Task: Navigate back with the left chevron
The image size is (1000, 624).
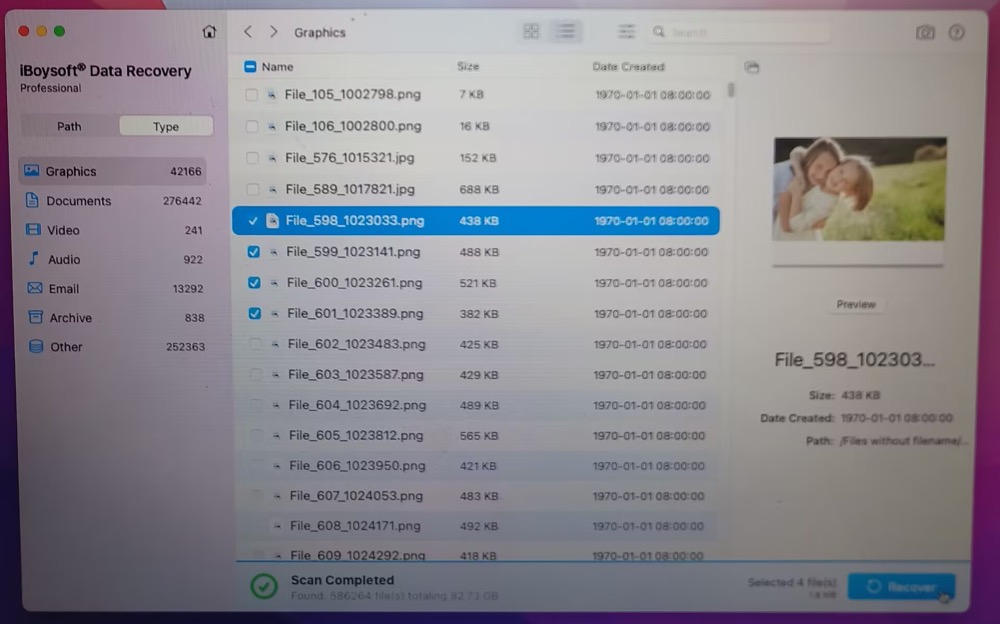Action: click(x=248, y=31)
